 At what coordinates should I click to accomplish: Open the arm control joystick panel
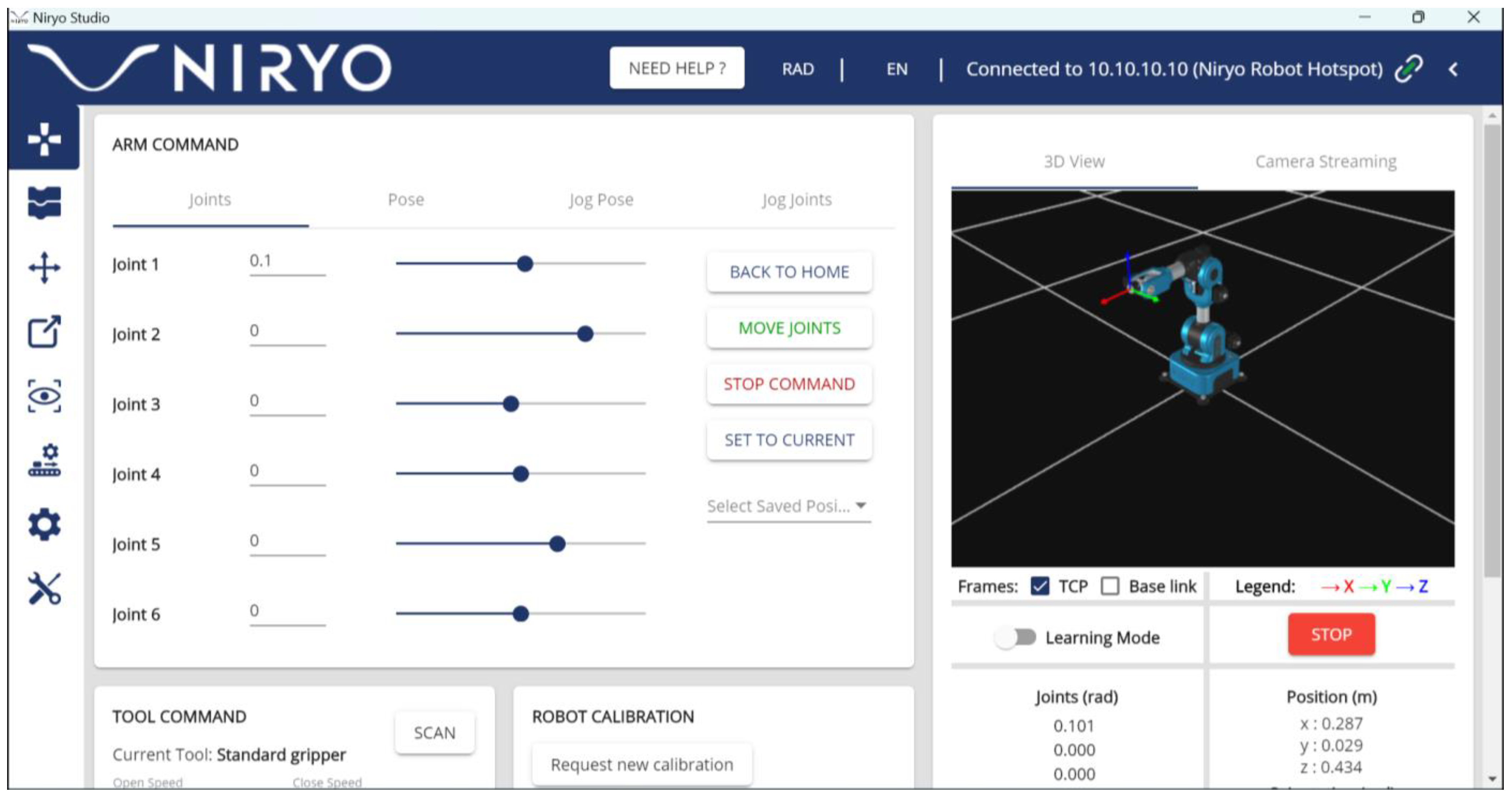(x=44, y=139)
